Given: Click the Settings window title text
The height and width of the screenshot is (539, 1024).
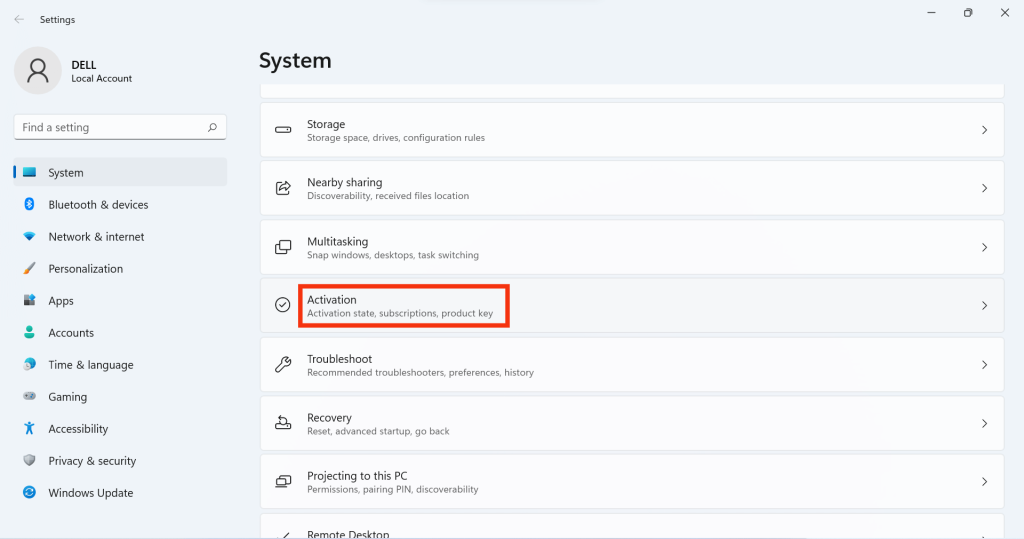Looking at the screenshot, I should pyautogui.click(x=57, y=20).
